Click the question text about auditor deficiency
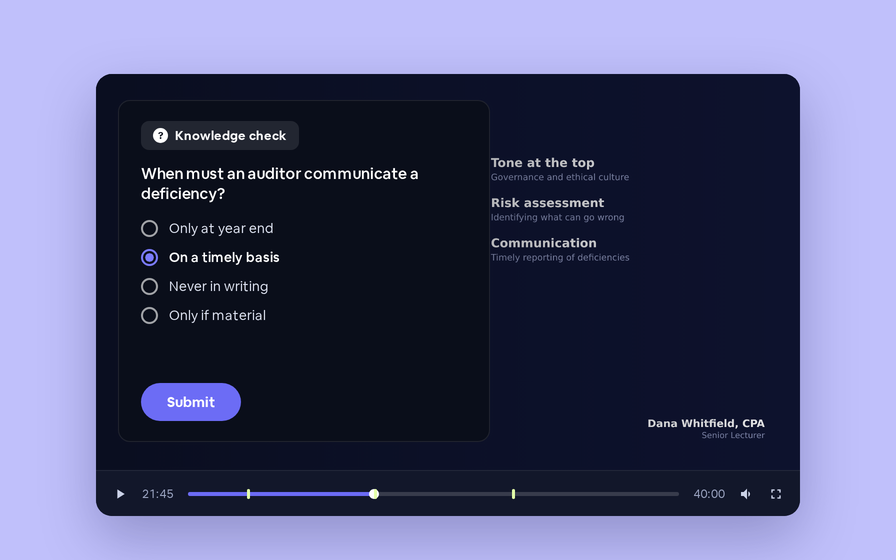This screenshot has width=896, height=560. 280,183
